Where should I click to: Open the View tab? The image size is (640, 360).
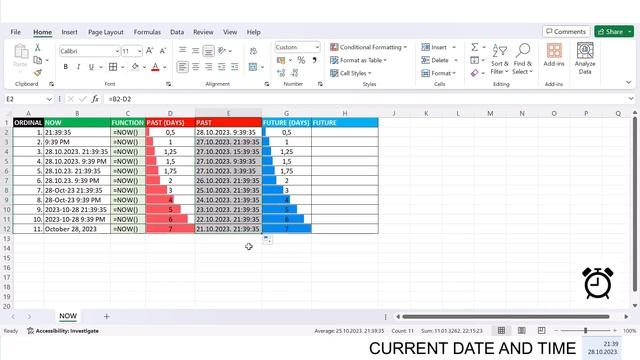[230, 32]
